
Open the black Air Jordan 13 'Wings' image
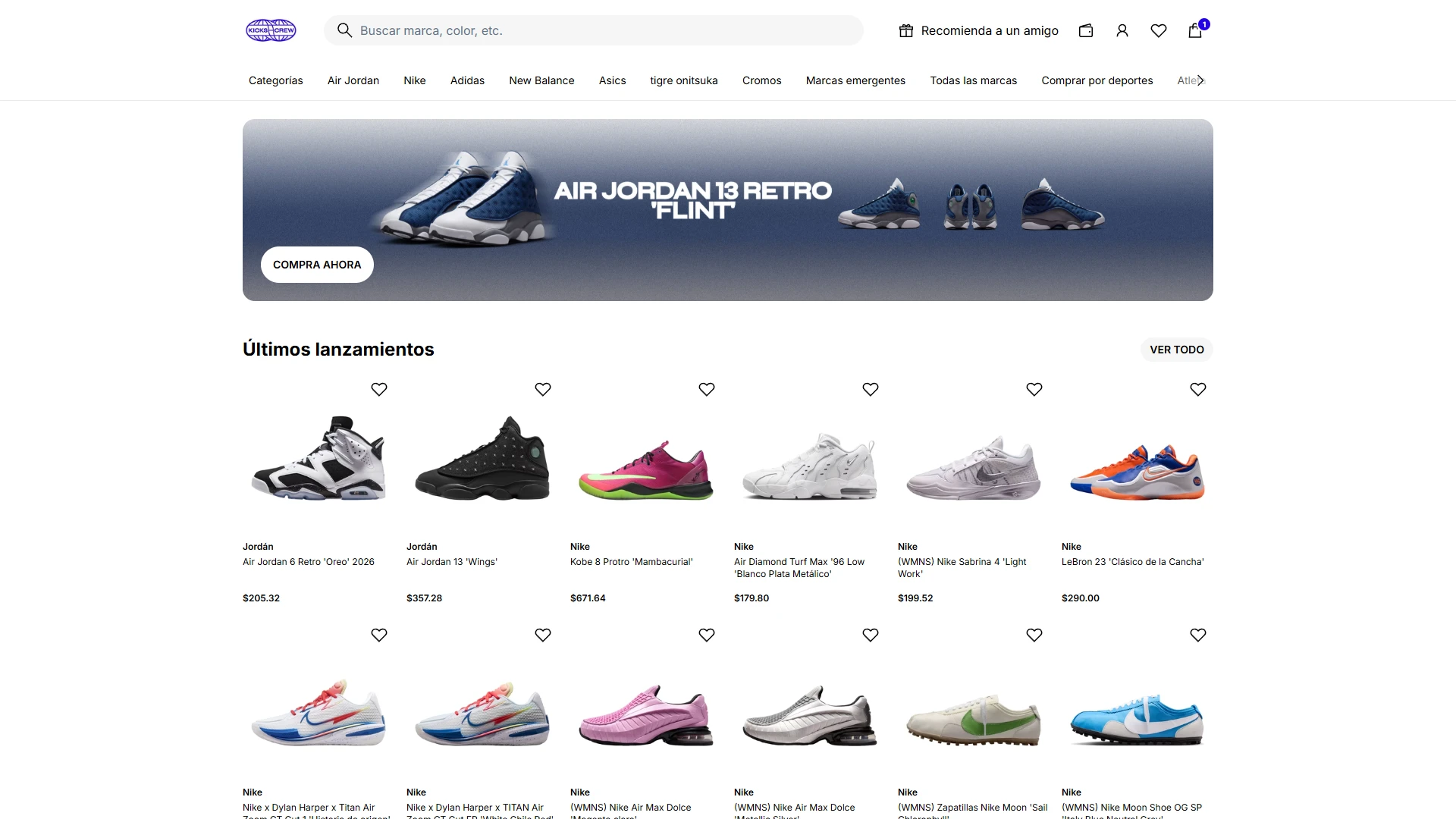482,457
